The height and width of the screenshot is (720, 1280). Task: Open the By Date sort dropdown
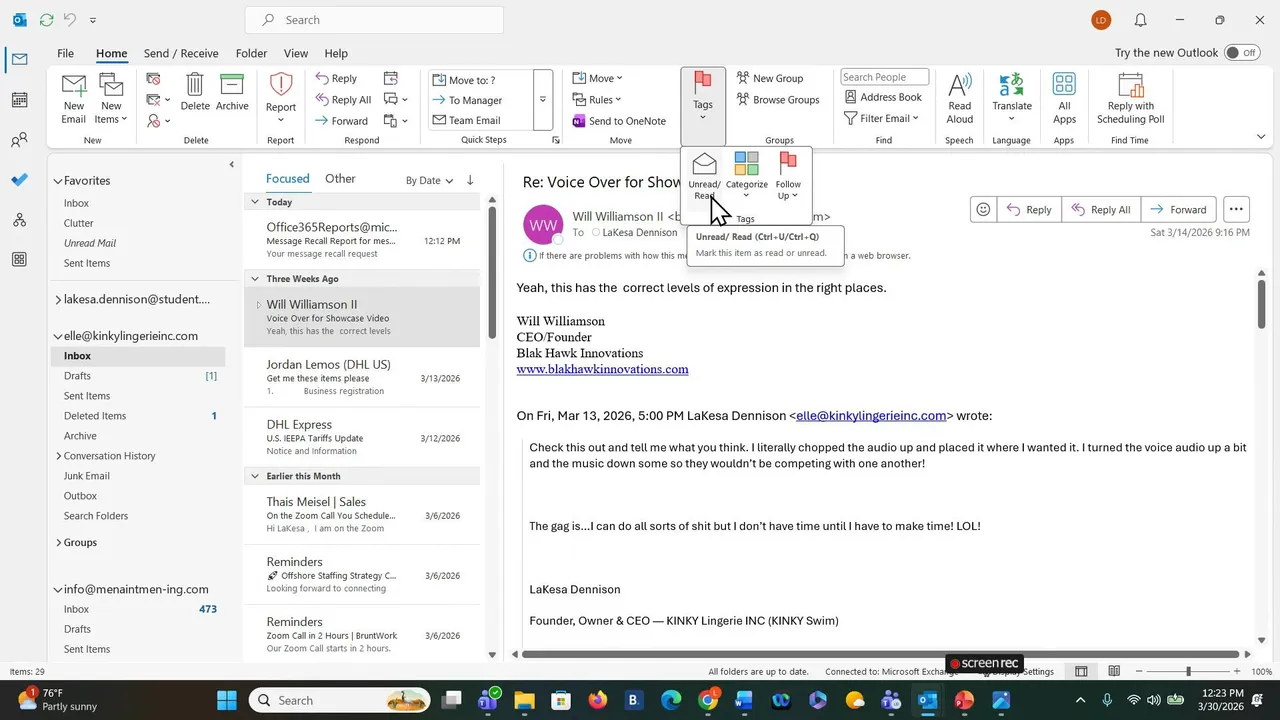point(429,180)
